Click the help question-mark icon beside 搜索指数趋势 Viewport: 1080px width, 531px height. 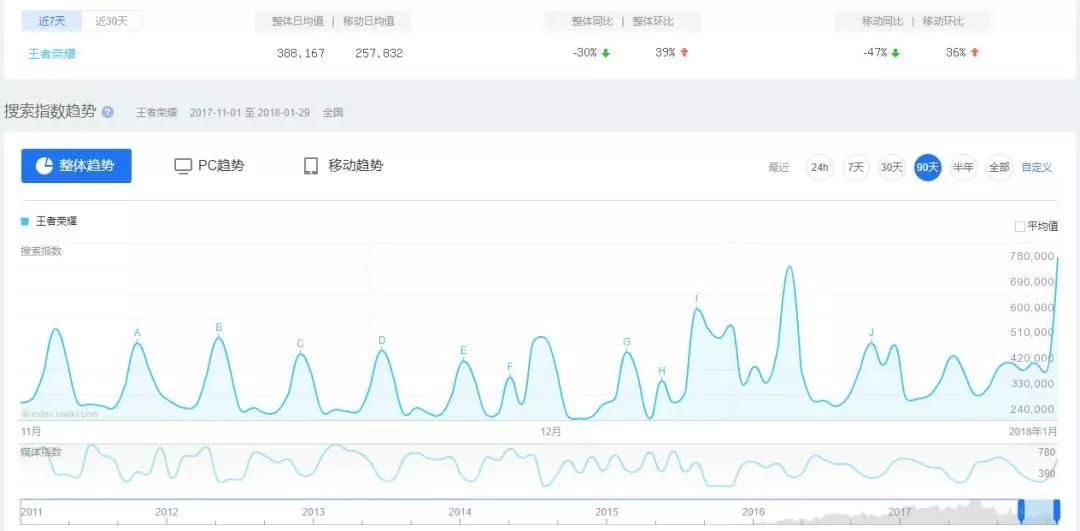[108, 113]
